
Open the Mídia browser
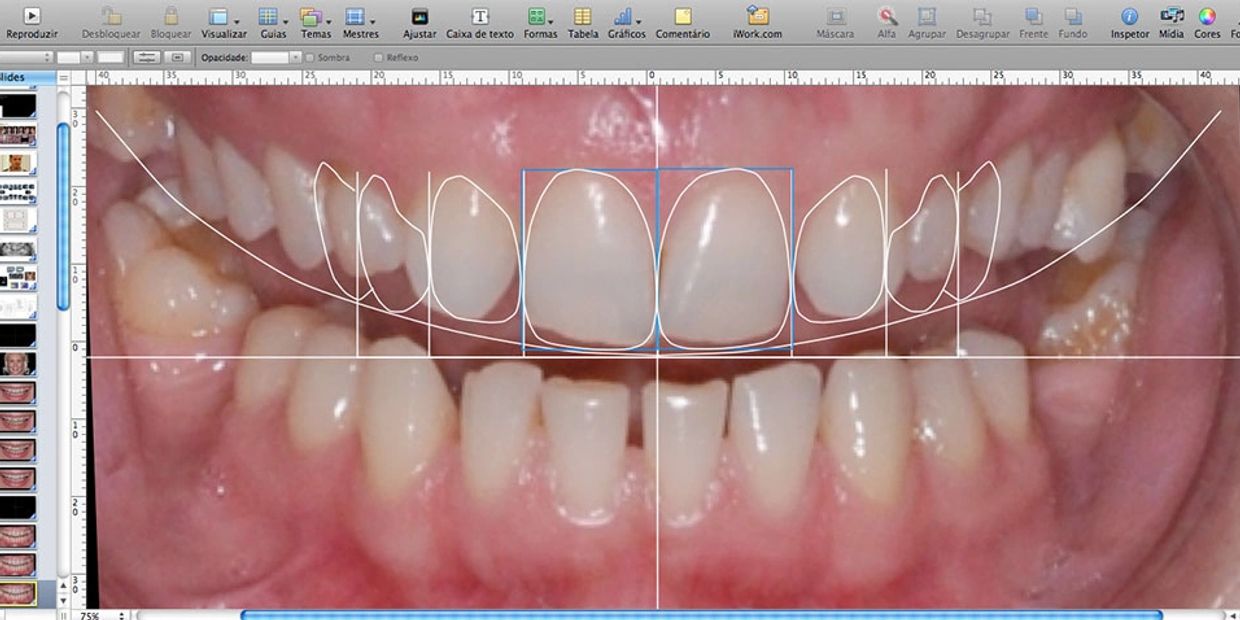pyautogui.click(x=1171, y=17)
